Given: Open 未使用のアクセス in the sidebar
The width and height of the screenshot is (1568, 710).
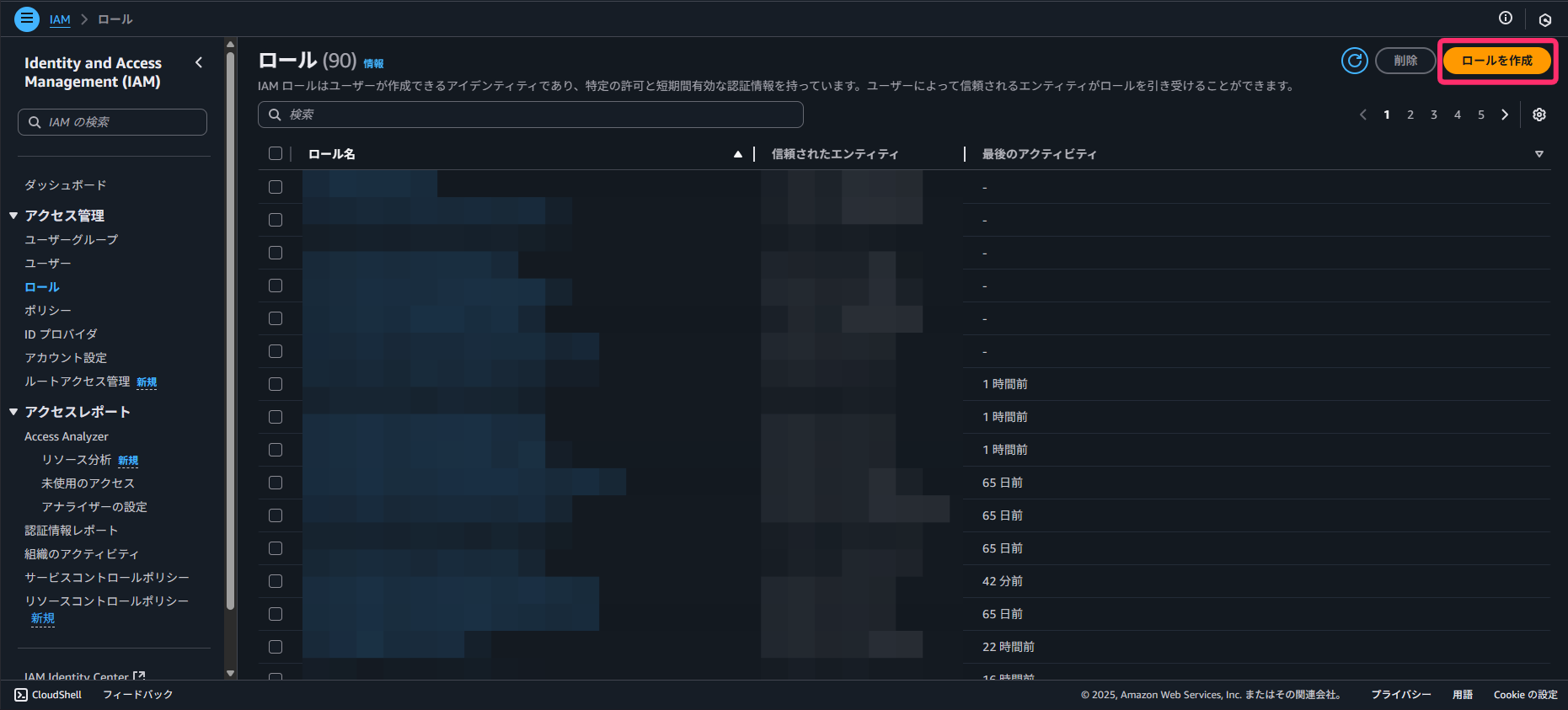Looking at the screenshot, I should pos(88,483).
